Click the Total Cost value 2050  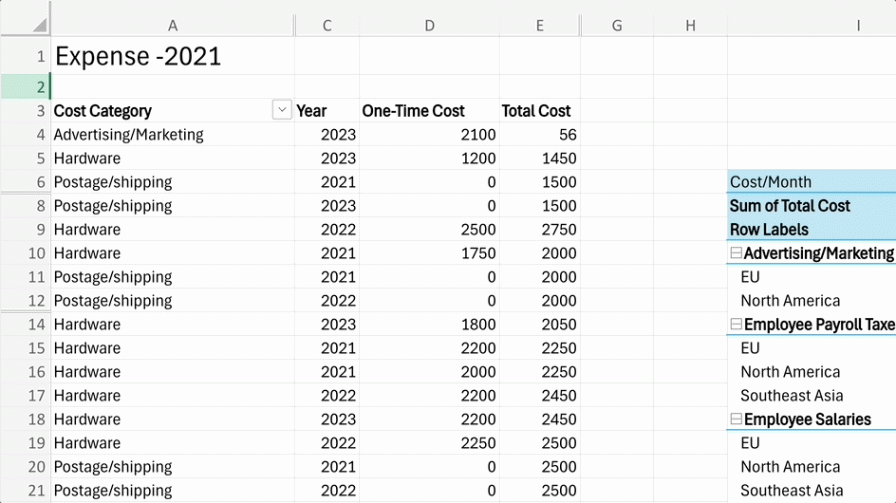[539, 324]
